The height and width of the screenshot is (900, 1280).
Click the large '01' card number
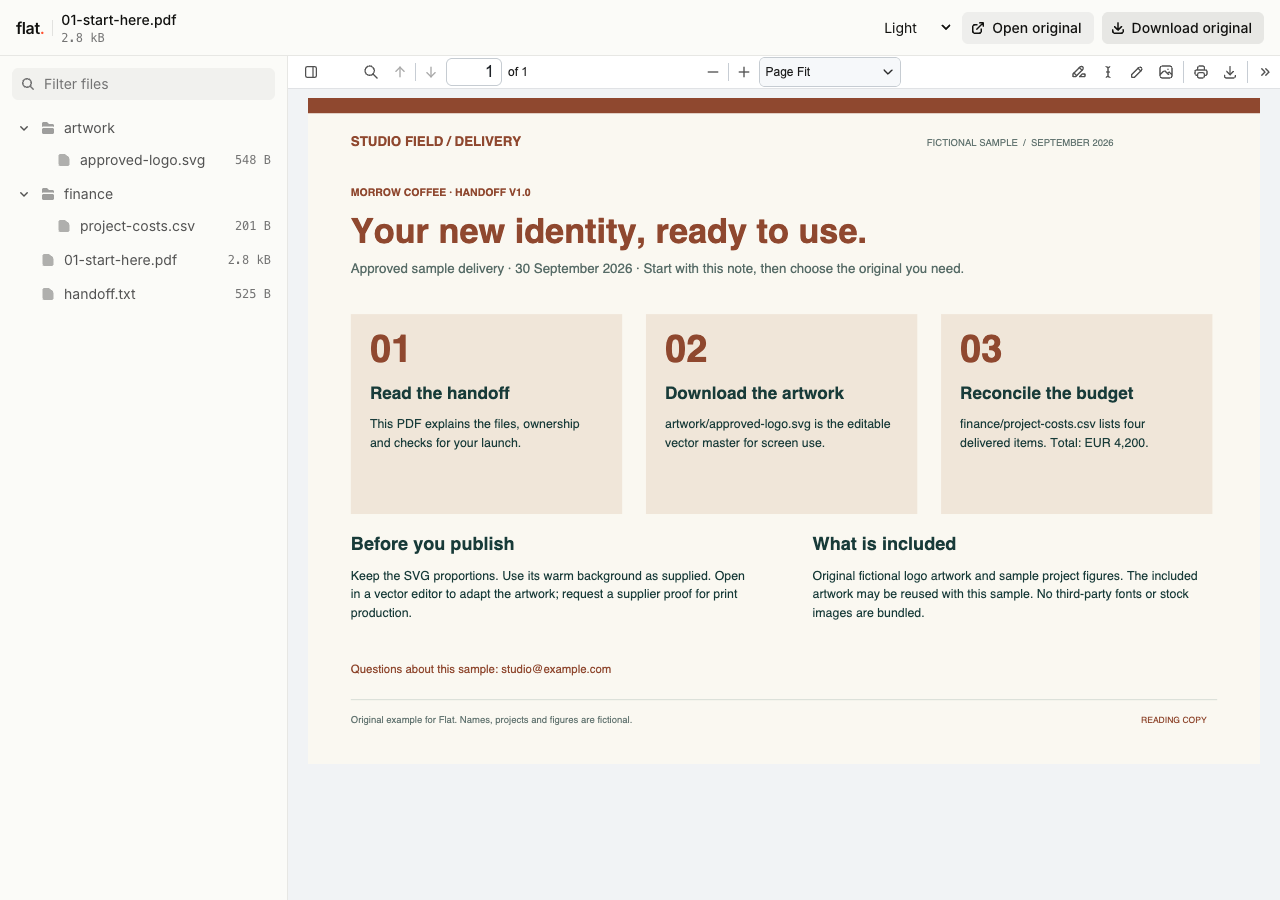click(390, 349)
